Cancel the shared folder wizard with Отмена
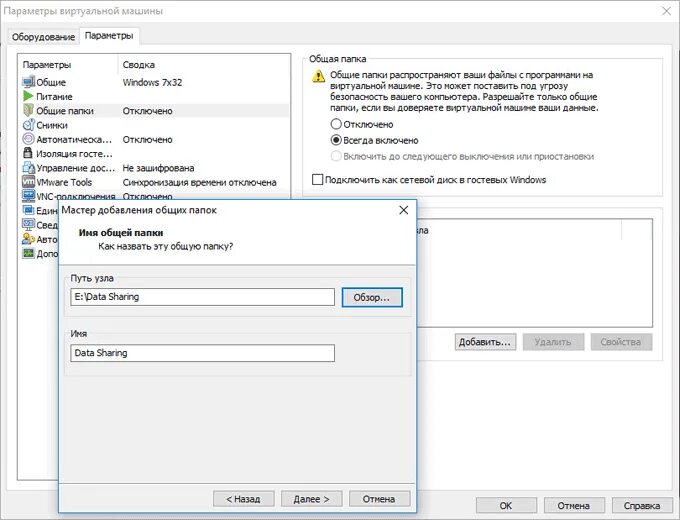Screen dimensions: 680x520 pos(379,499)
